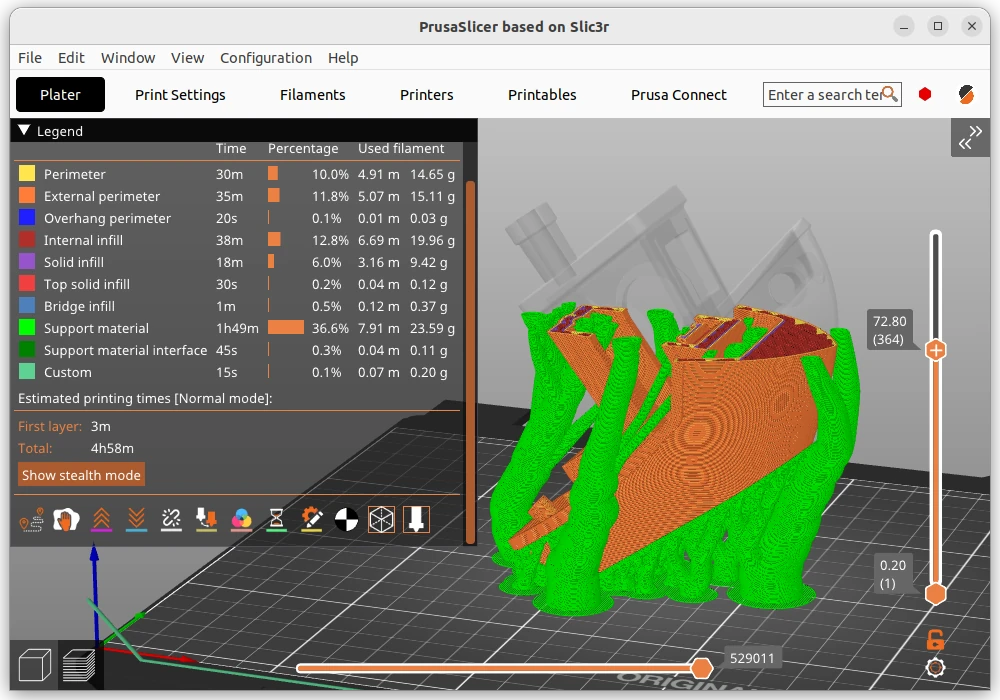Image resolution: width=1000 pixels, height=700 pixels.
Task: Click the Percentage column header
Action: tap(303, 148)
